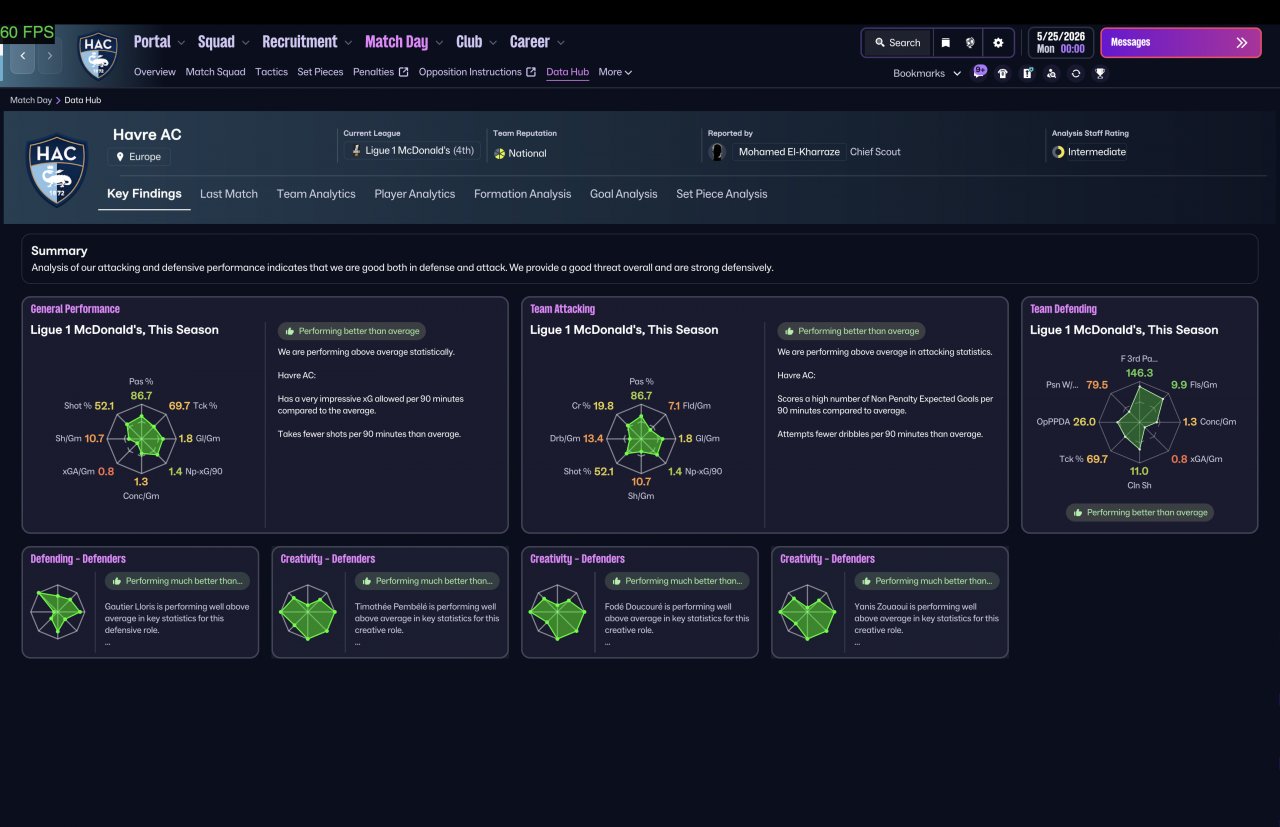The width and height of the screenshot is (1280, 827).
Task: Open the Tactics submenu item
Action: point(271,72)
